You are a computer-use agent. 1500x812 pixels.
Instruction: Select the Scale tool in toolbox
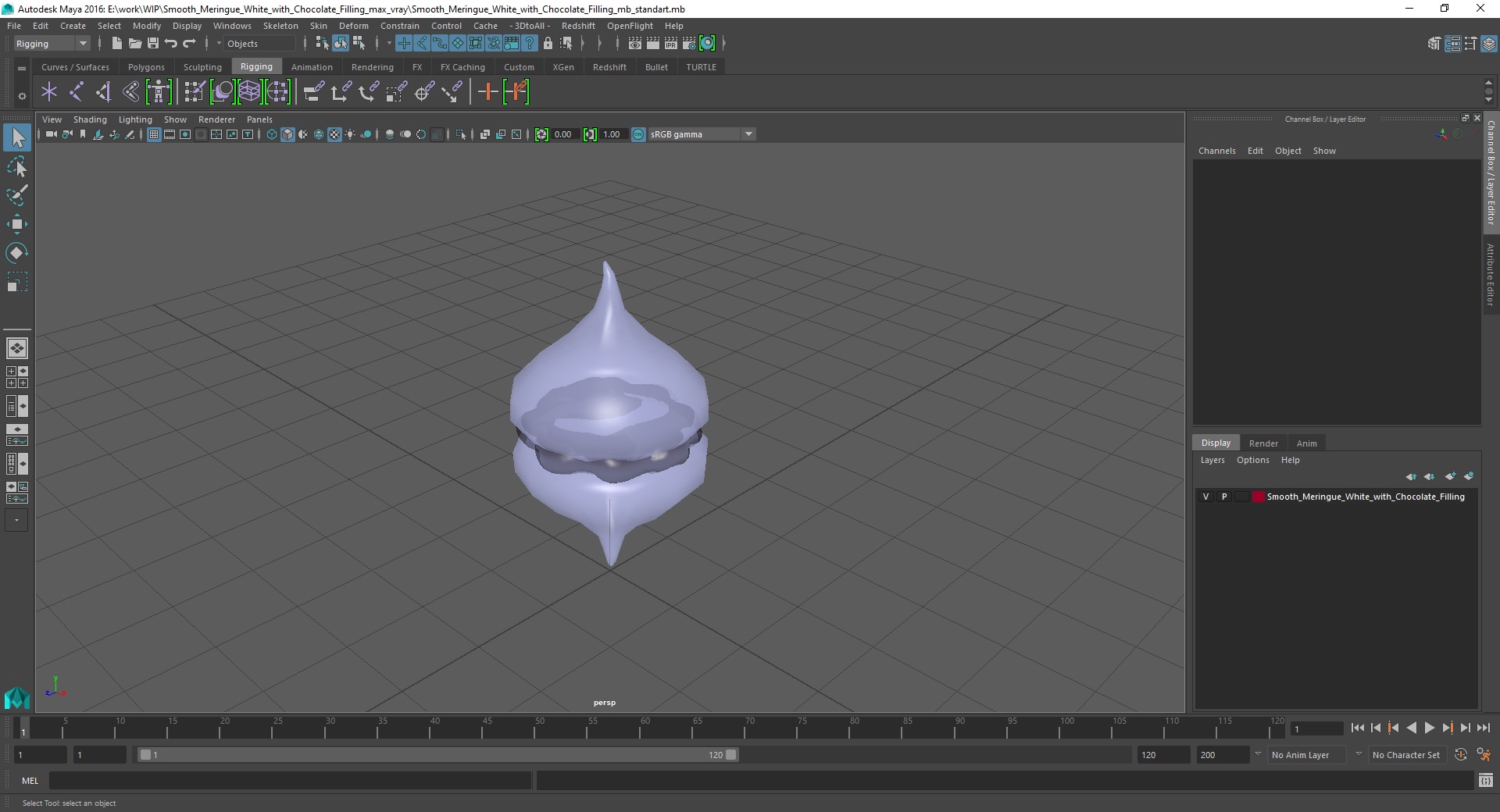tap(16, 281)
